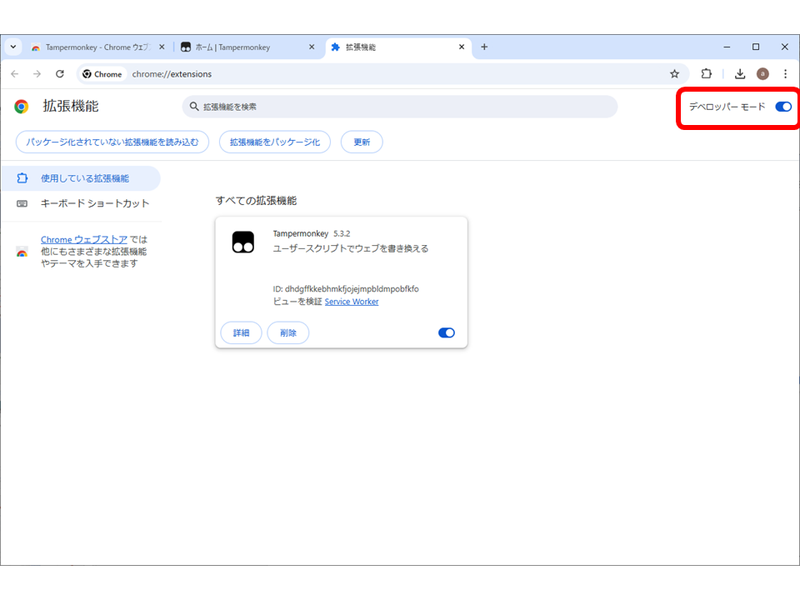Click the Tampermonkey name on the card

coord(301,234)
